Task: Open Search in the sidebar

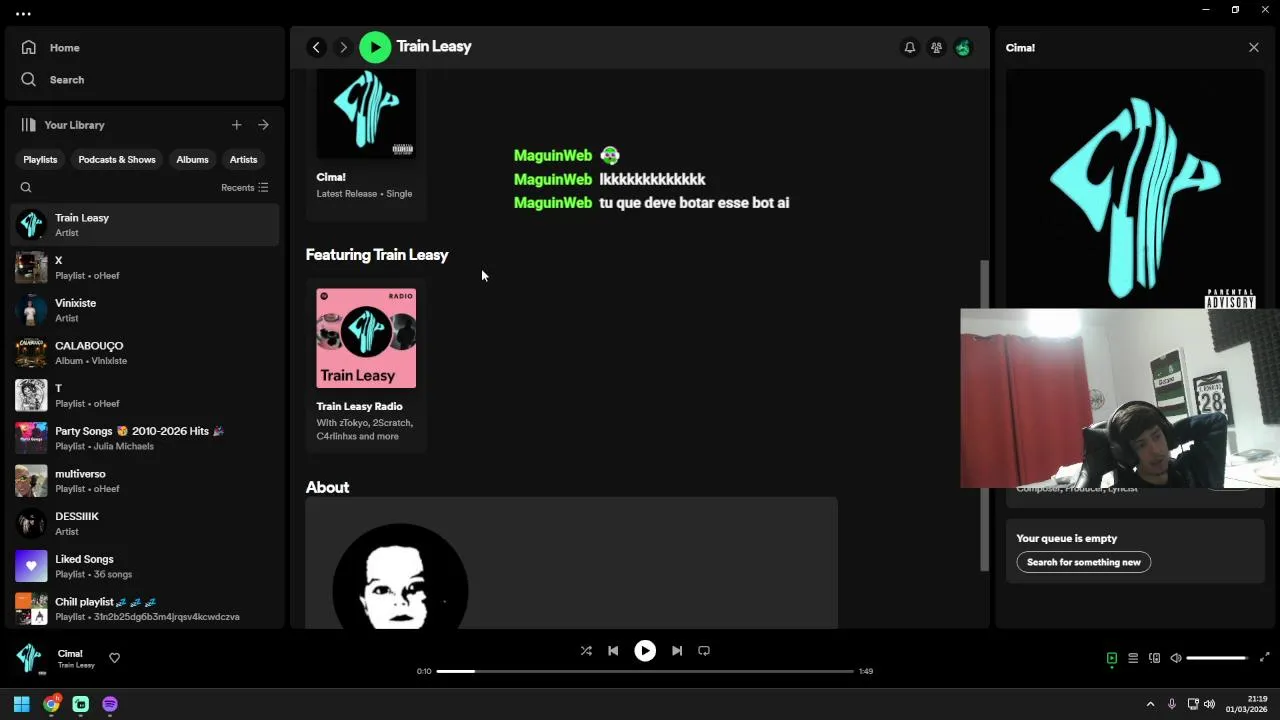Action: click(52, 79)
